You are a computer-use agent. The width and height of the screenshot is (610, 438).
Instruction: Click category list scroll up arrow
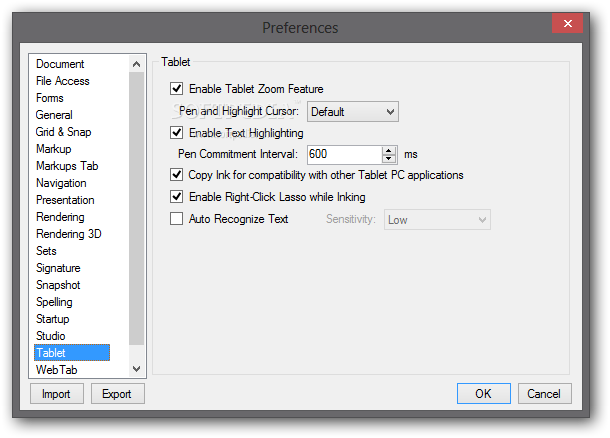137,64
